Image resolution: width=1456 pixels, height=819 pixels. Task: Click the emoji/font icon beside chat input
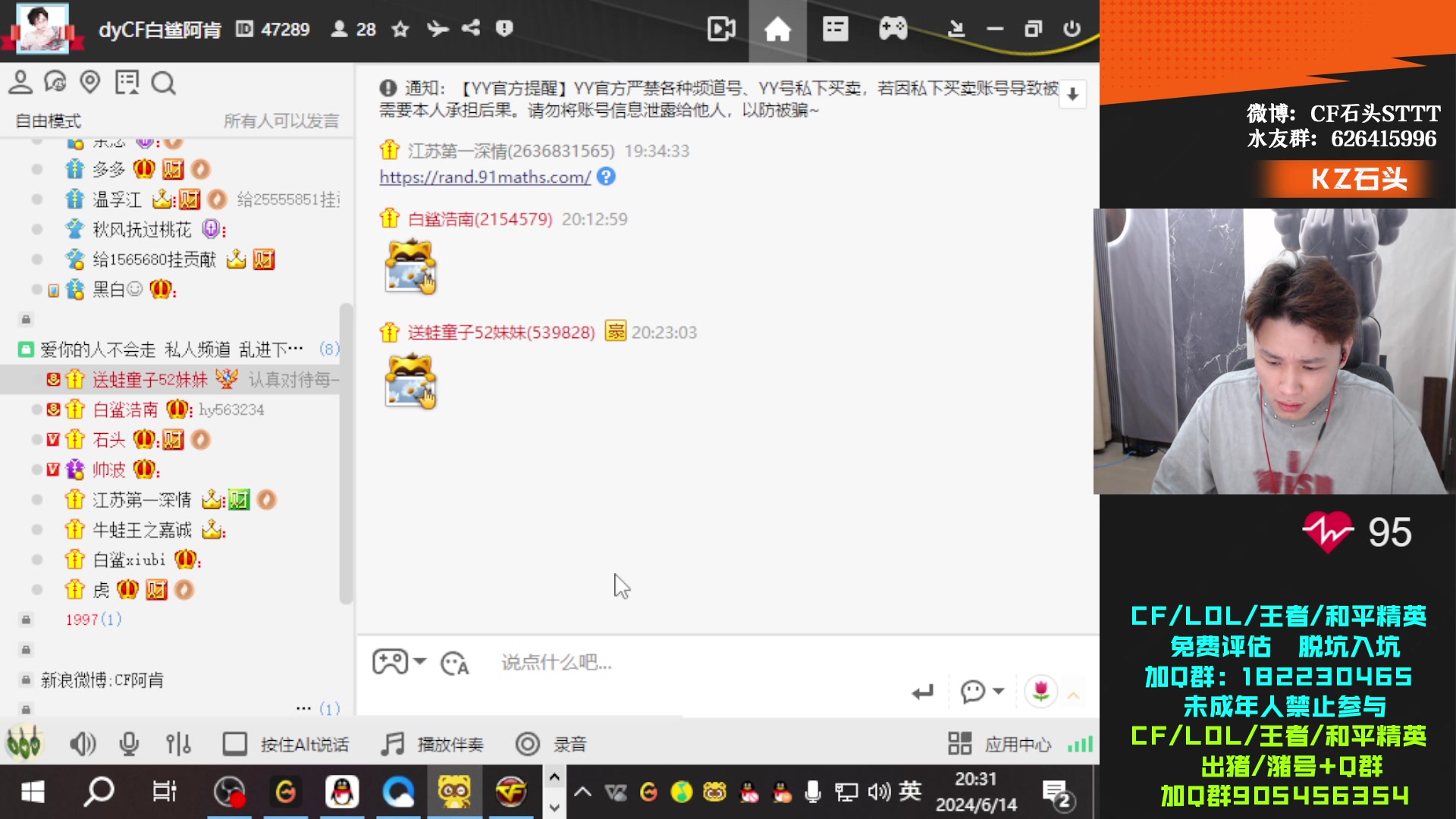(x=456, y=662)
